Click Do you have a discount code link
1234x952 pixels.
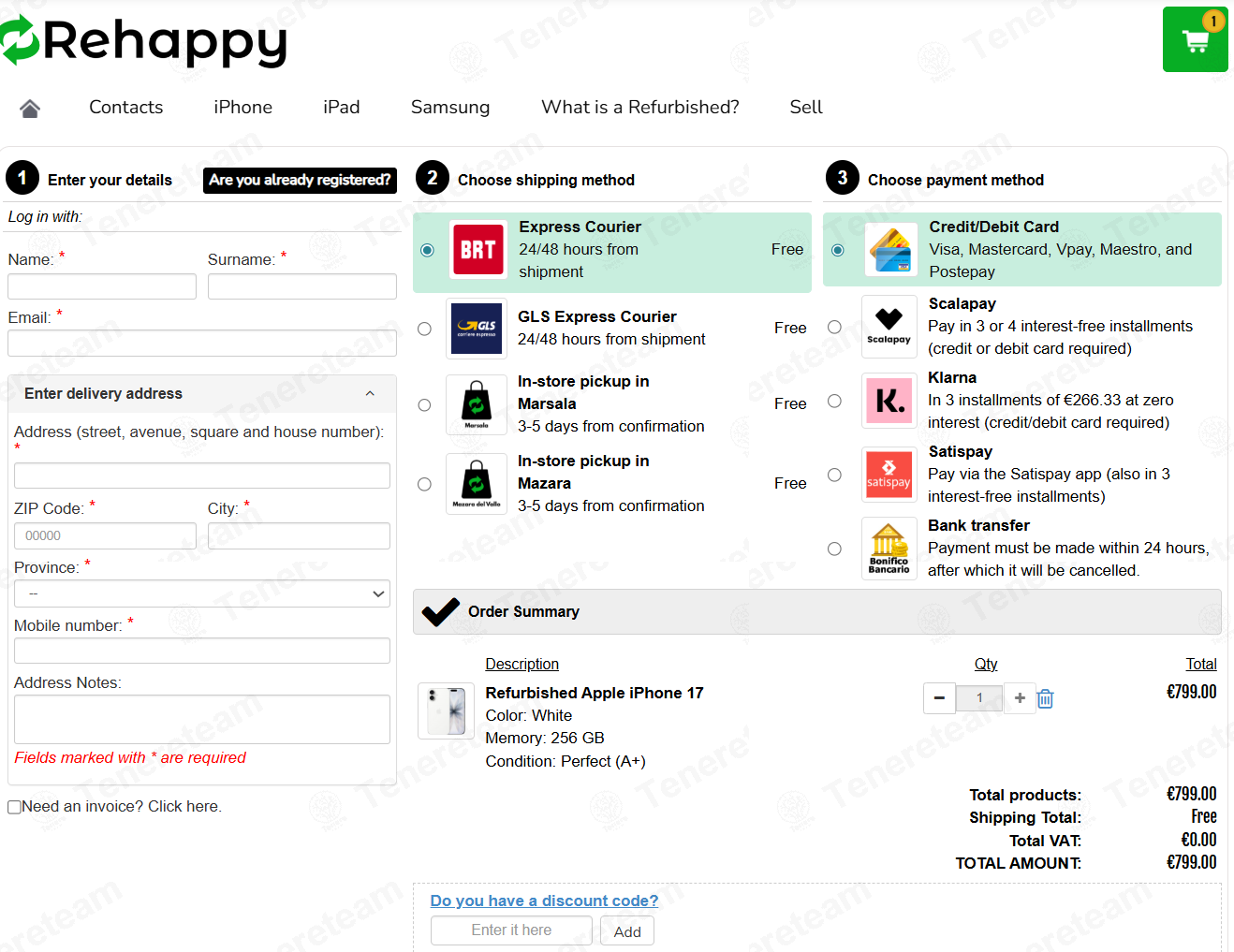pos(544,901)
